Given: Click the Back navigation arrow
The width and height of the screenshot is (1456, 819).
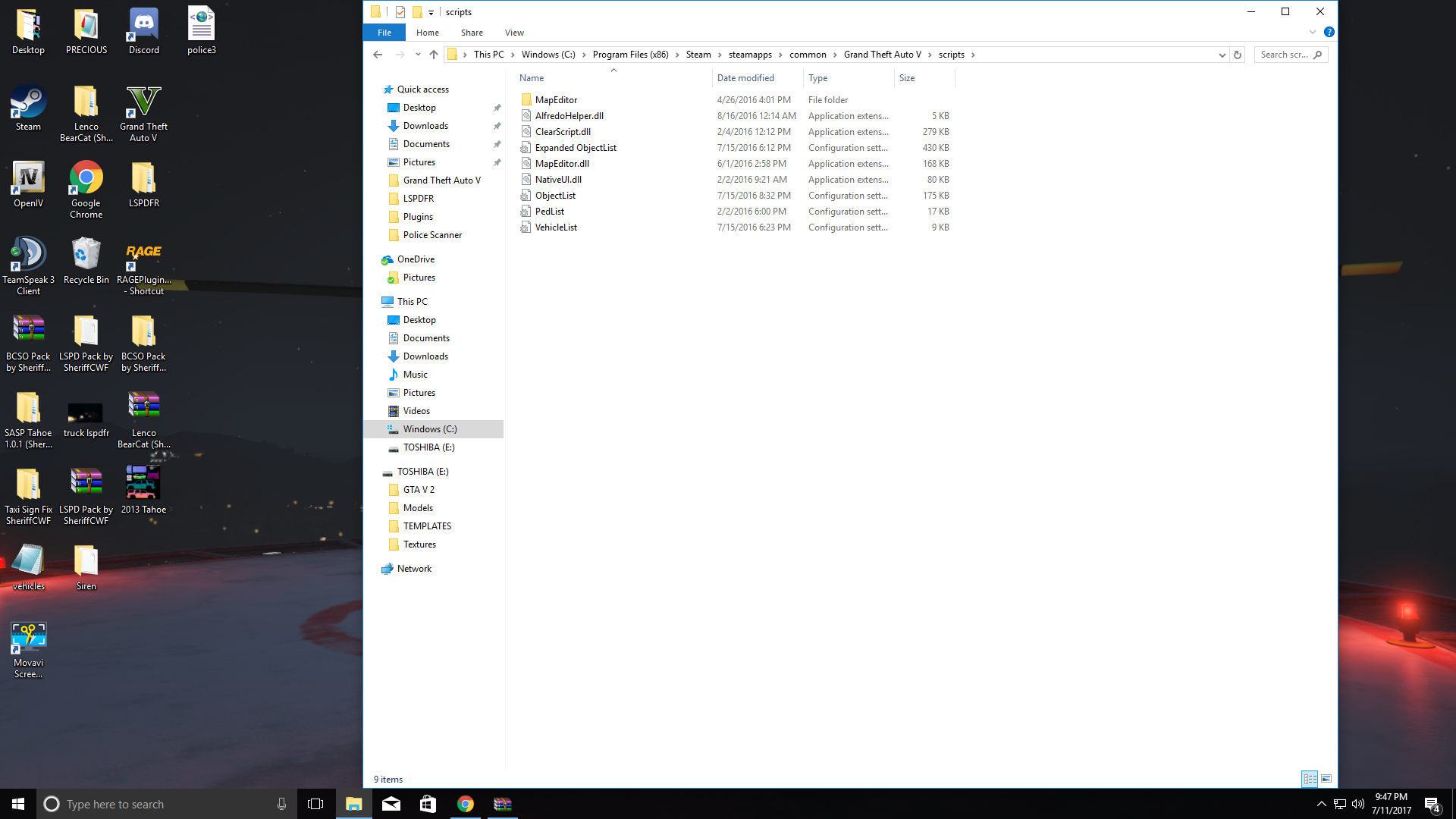Looking at the screenshot, I should (x=378, y=55).
